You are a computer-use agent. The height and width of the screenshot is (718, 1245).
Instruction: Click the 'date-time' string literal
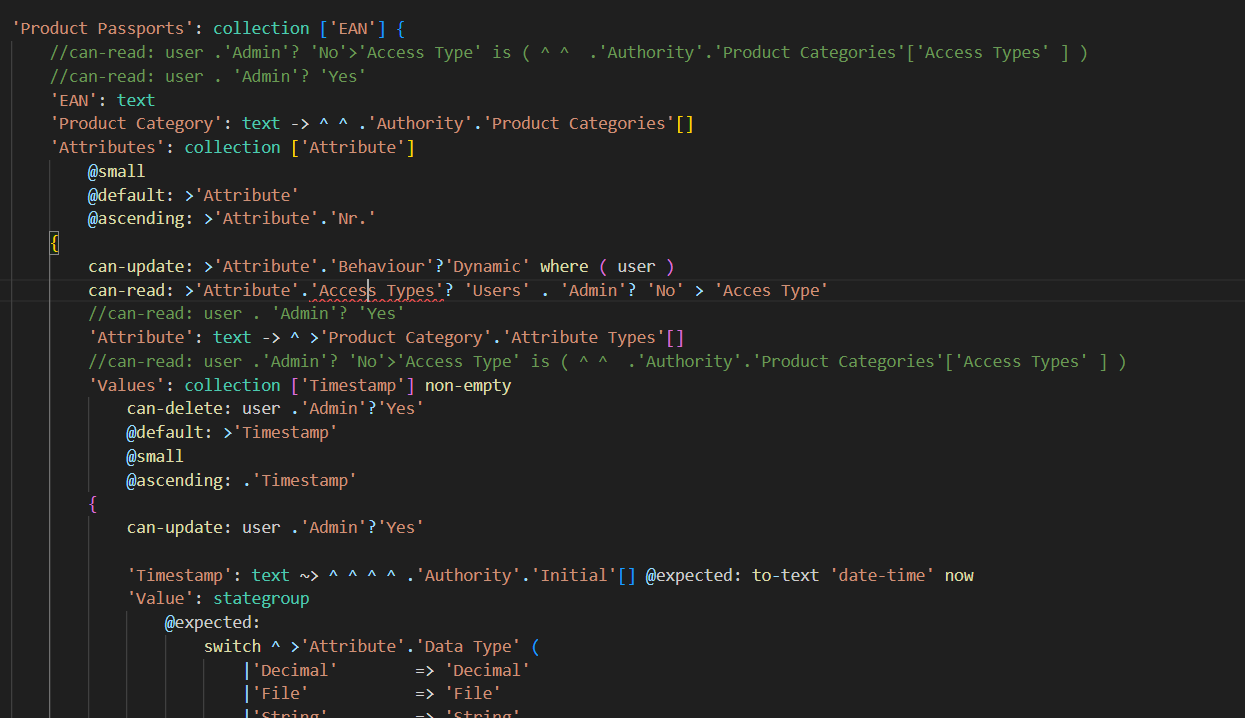[x=882, y=575]
